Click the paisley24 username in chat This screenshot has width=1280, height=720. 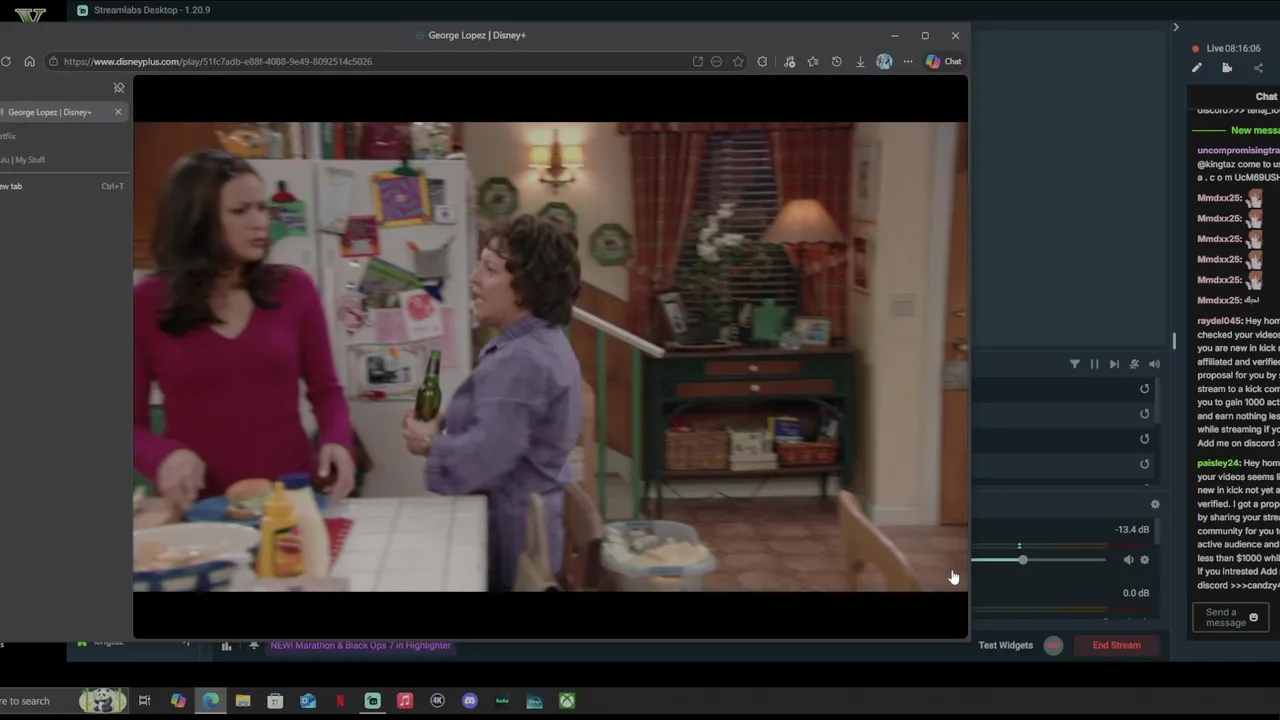pos(1219,464)
